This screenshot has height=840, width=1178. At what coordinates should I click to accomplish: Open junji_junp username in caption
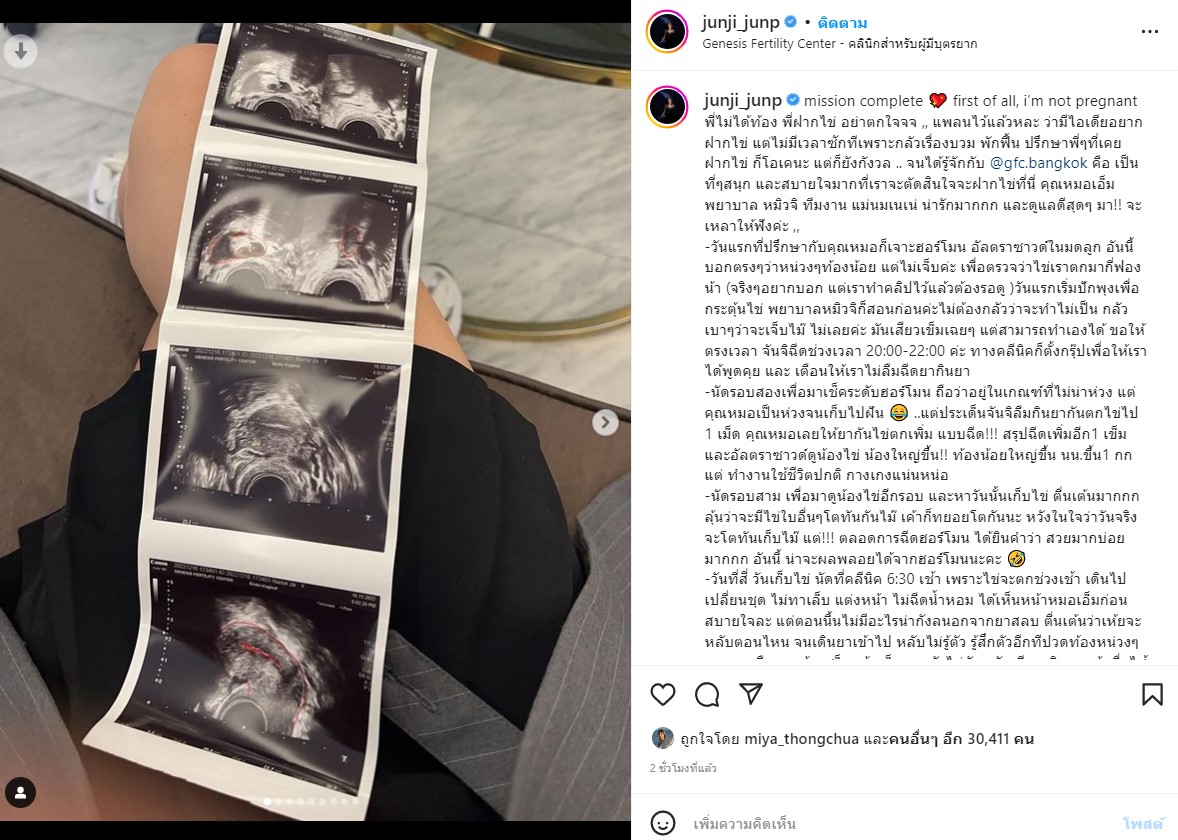(742, 100)
